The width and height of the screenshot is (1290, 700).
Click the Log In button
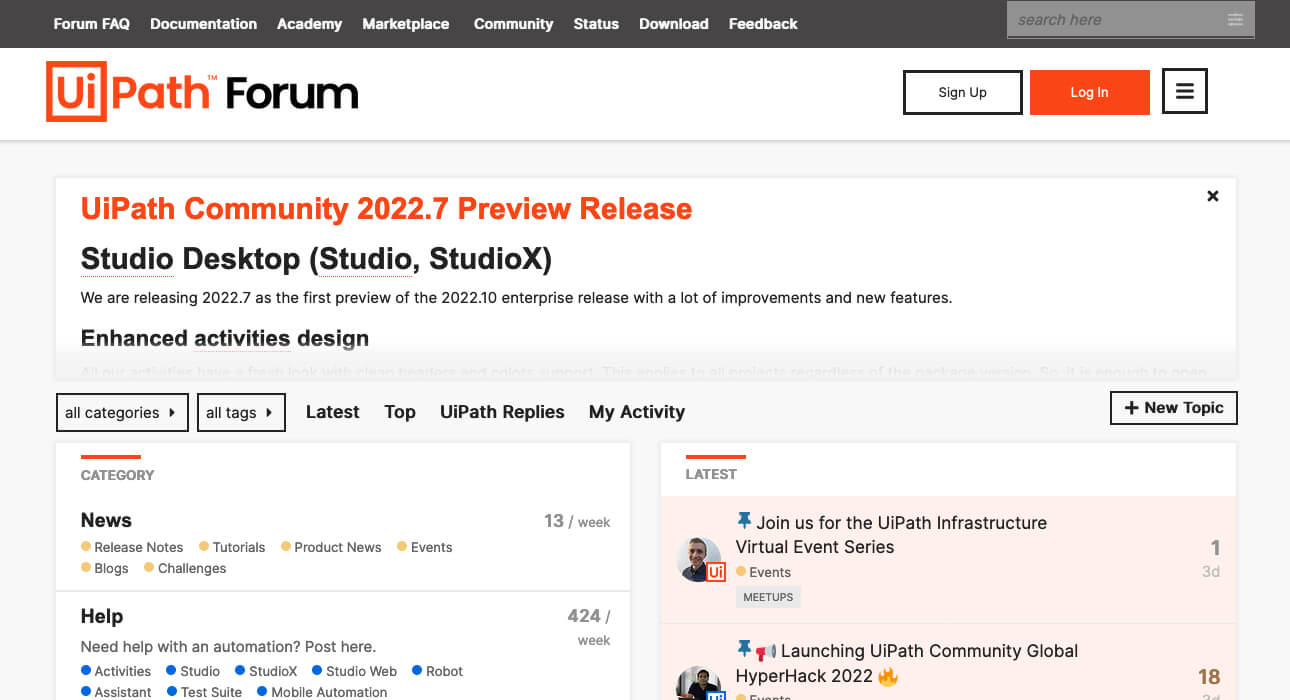1089,91
